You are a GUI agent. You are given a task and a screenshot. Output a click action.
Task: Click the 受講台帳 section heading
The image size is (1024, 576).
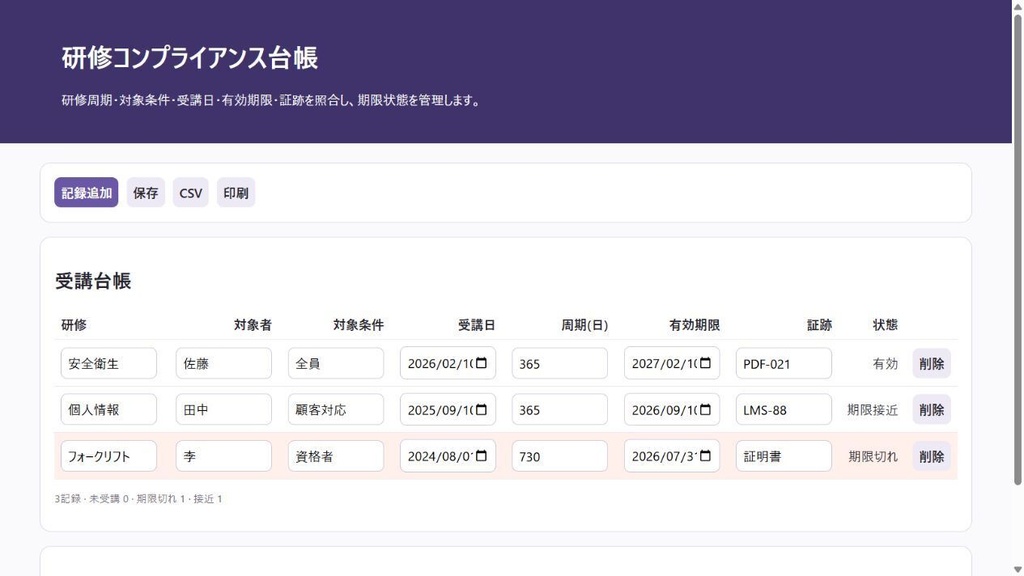(x=93, y=281)
